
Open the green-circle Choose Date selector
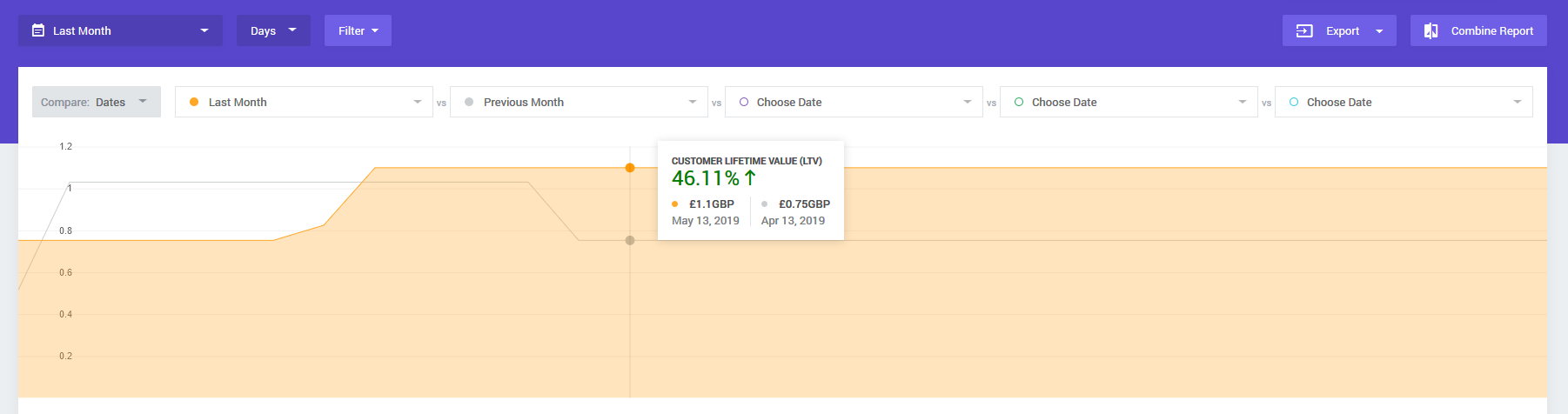coord(1129,102)
